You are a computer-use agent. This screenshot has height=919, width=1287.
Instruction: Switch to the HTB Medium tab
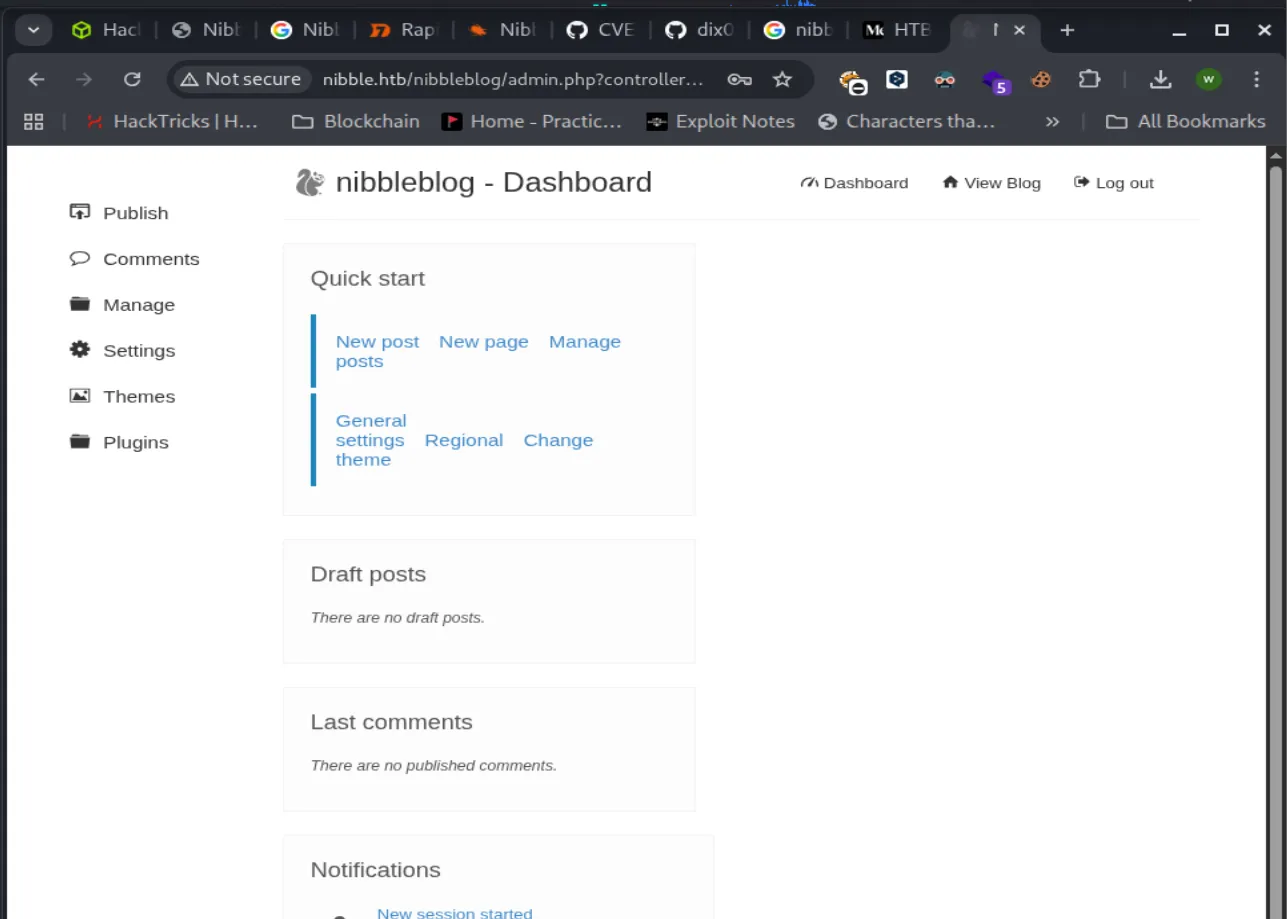[x=897, y=30]
